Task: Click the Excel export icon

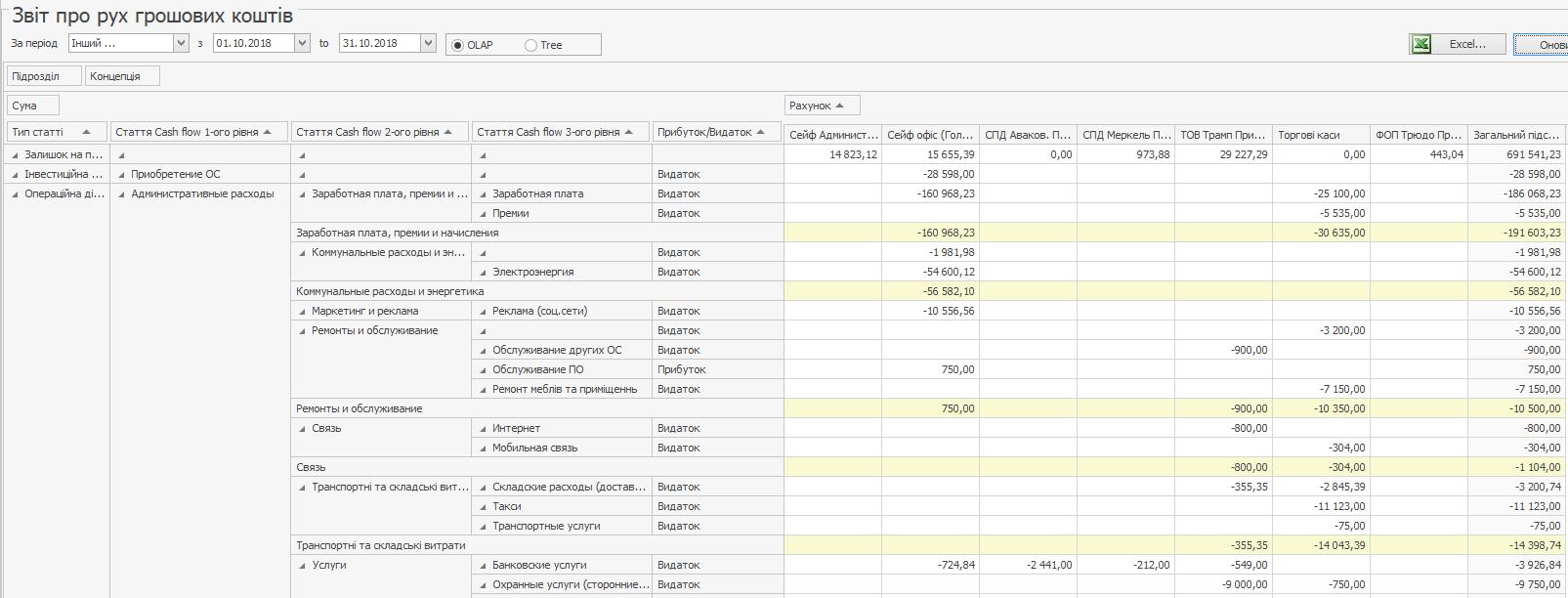Action: 1421,44
